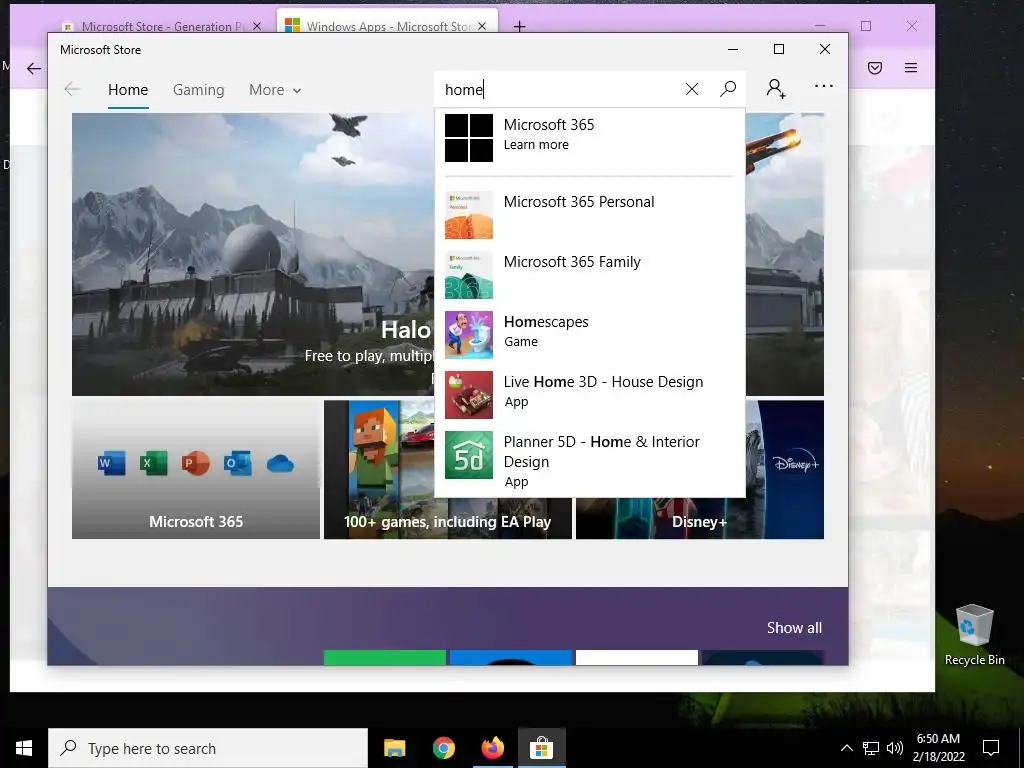Viewport: 1024px width, 768px height.
Task: Choose Microsoft 365 Personal suggestion text
Action: click(x=579, y=202)
